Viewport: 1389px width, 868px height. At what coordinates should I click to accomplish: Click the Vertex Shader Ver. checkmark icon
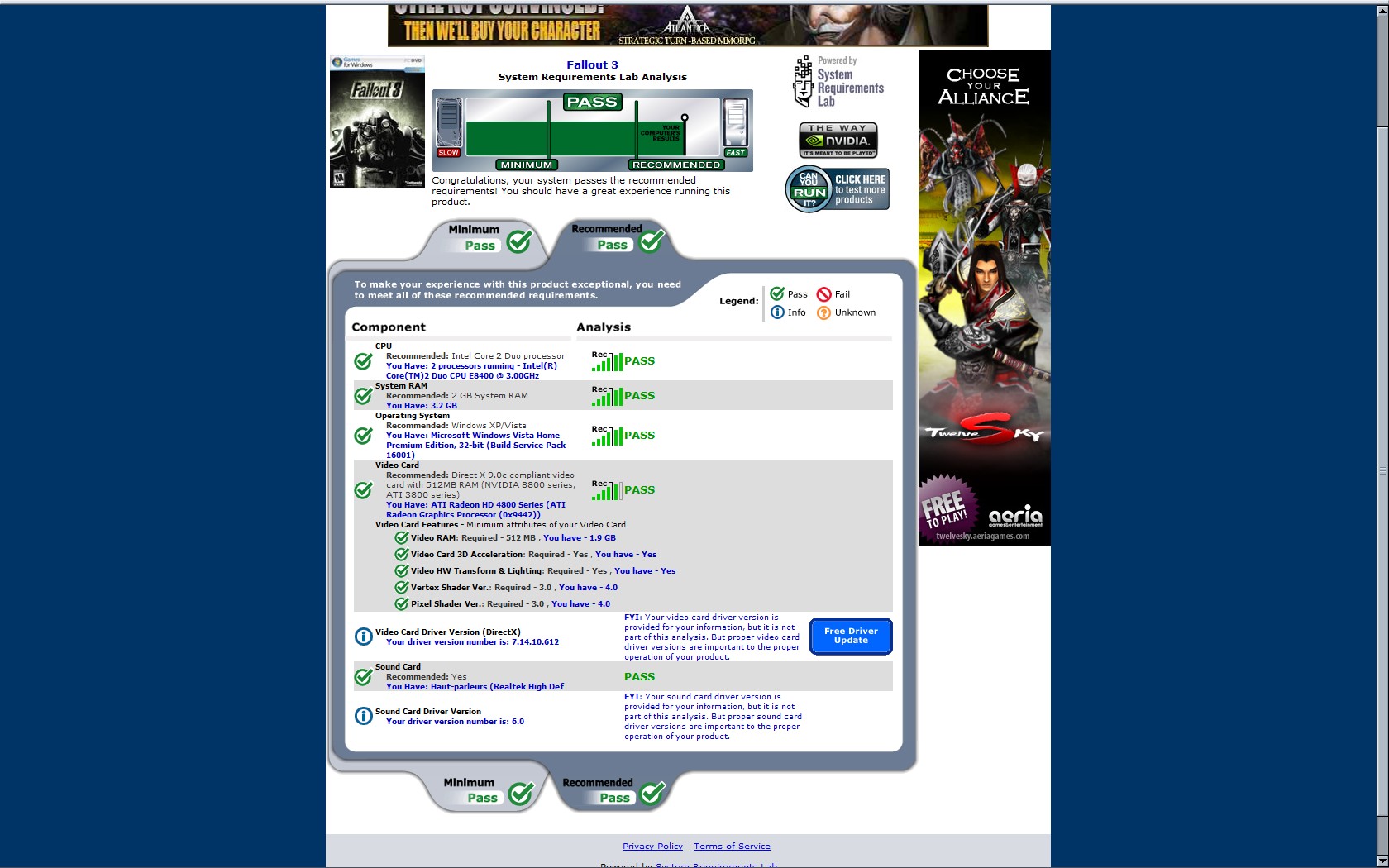coord(402,587)
